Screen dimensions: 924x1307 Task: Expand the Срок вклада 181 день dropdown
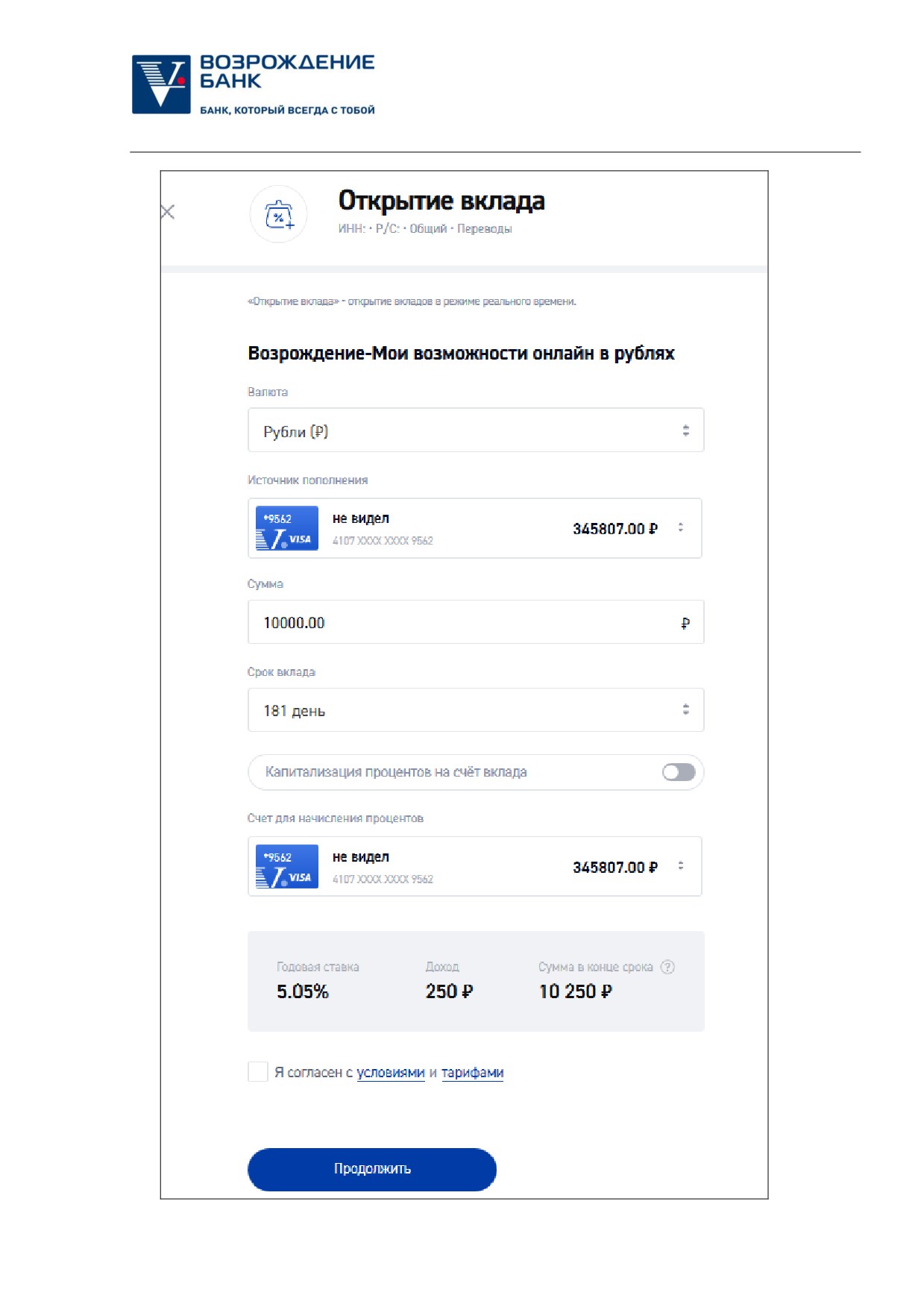[476, 710]
